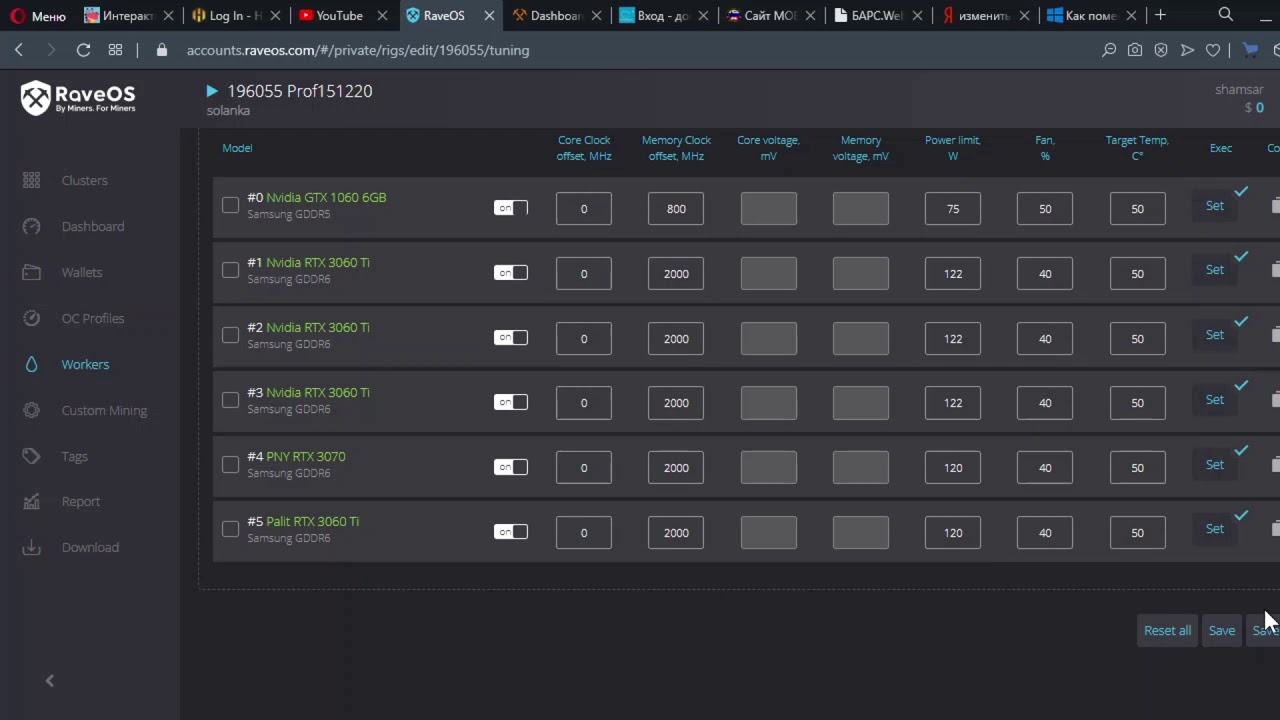Click memory voltage field for #0 GTX 1060
Image resolution: width=1280 pixels, height=720 pixels.
(x=861, y=209)
